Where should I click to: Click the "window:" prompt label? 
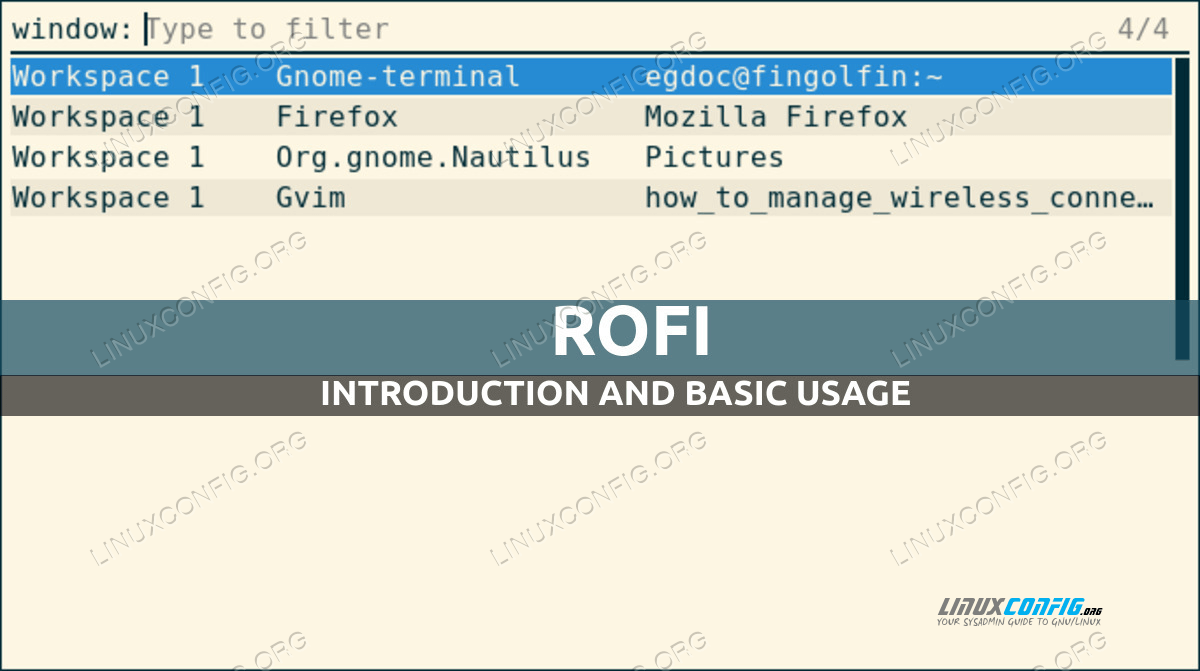[x=71, y=29]
